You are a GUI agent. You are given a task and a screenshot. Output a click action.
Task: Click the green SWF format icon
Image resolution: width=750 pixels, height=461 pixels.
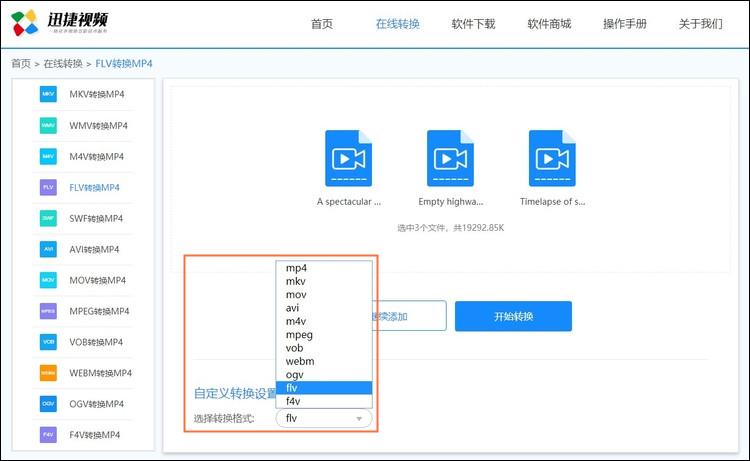point(48,218)
